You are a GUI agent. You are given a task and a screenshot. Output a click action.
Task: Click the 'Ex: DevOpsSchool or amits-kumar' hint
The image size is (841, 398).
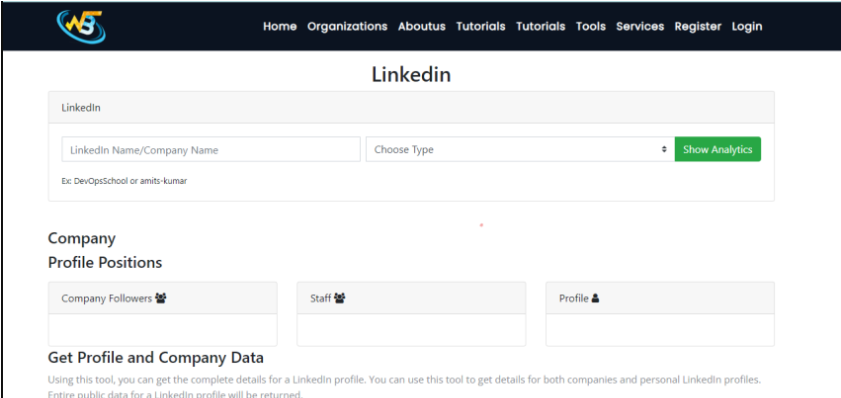pyautogui.click(x=124, y=181)
